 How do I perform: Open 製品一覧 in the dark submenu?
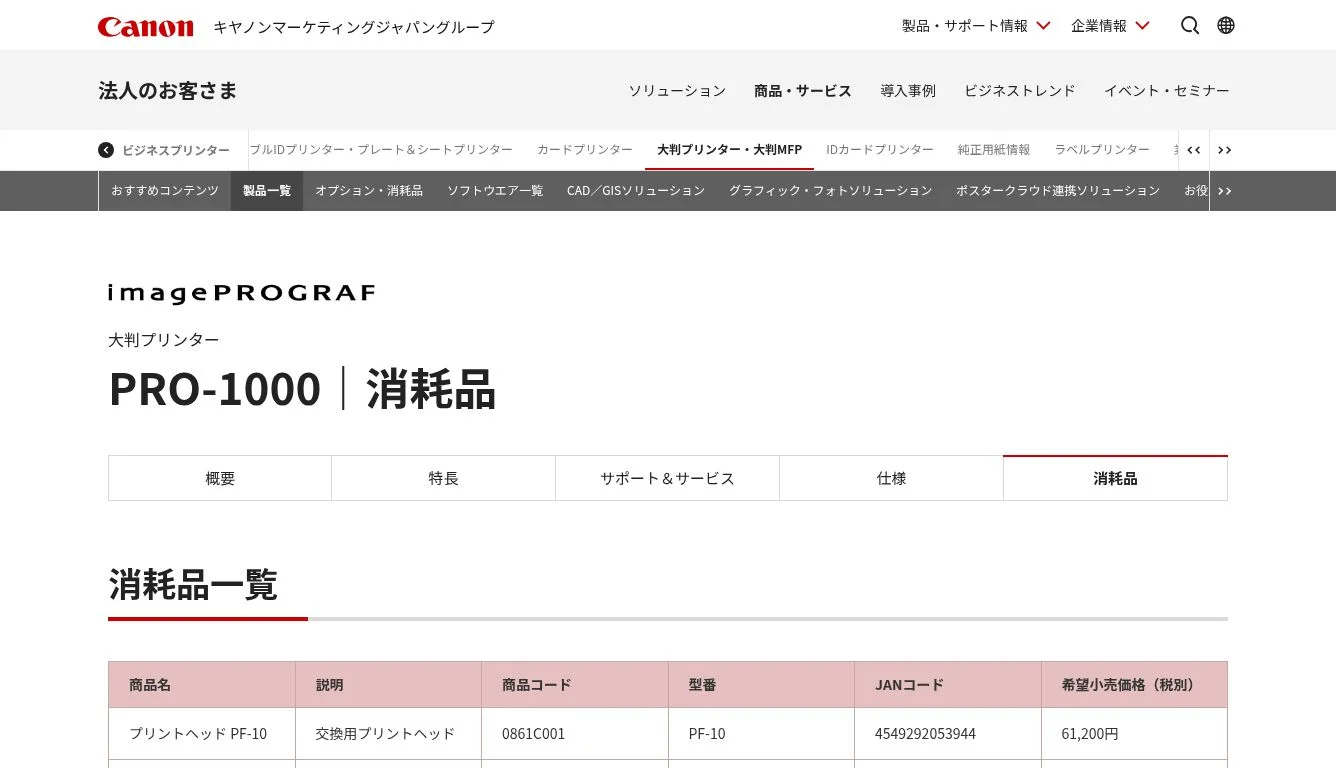(x=267, y=191)
